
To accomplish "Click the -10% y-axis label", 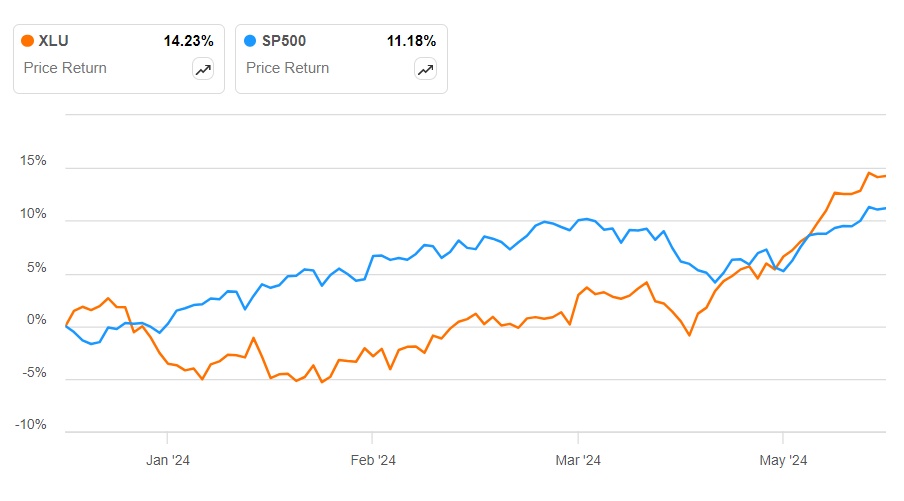I will click(31, 426).
